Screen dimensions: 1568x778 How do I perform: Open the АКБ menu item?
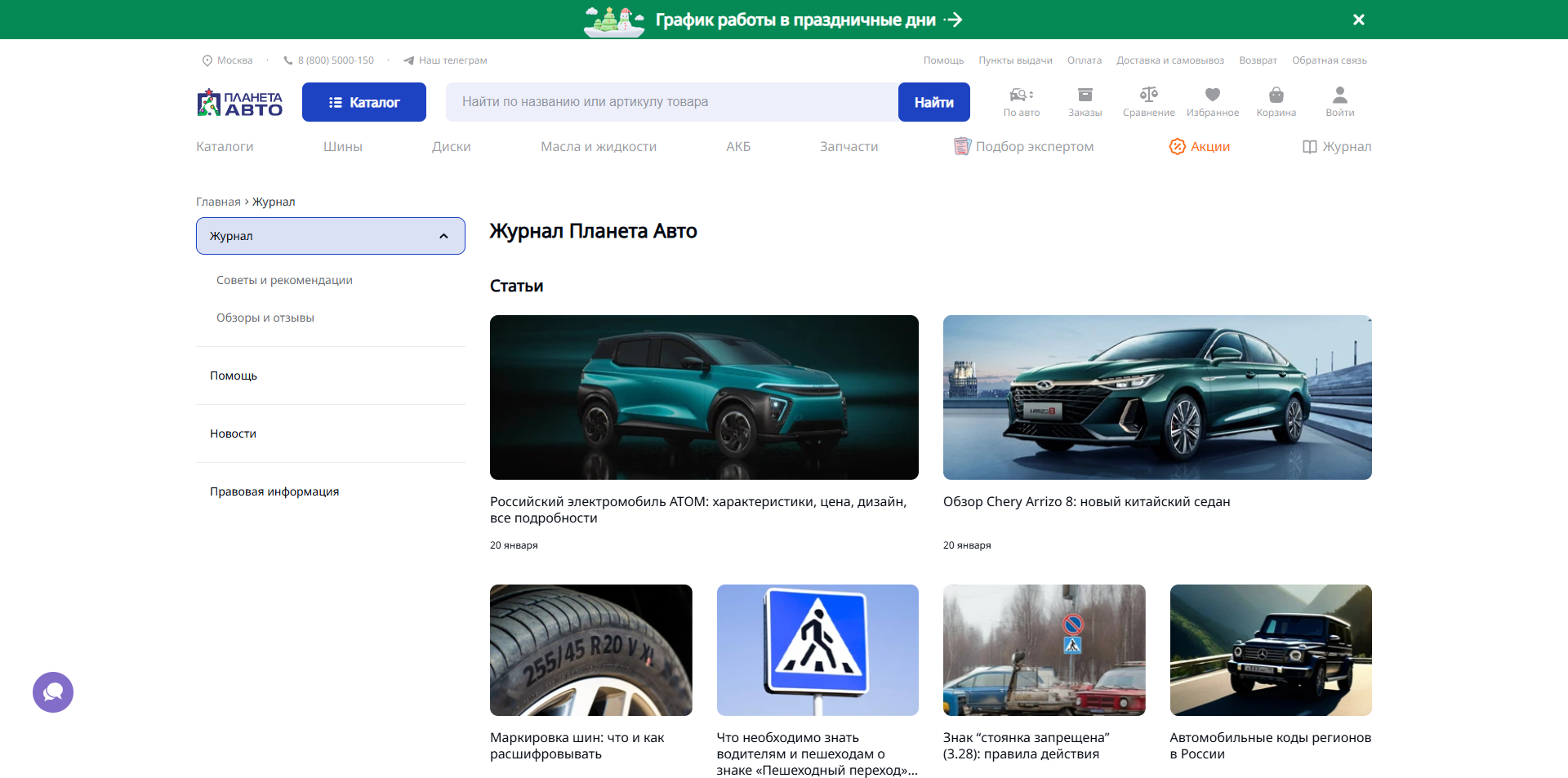[x=737, y=146]
